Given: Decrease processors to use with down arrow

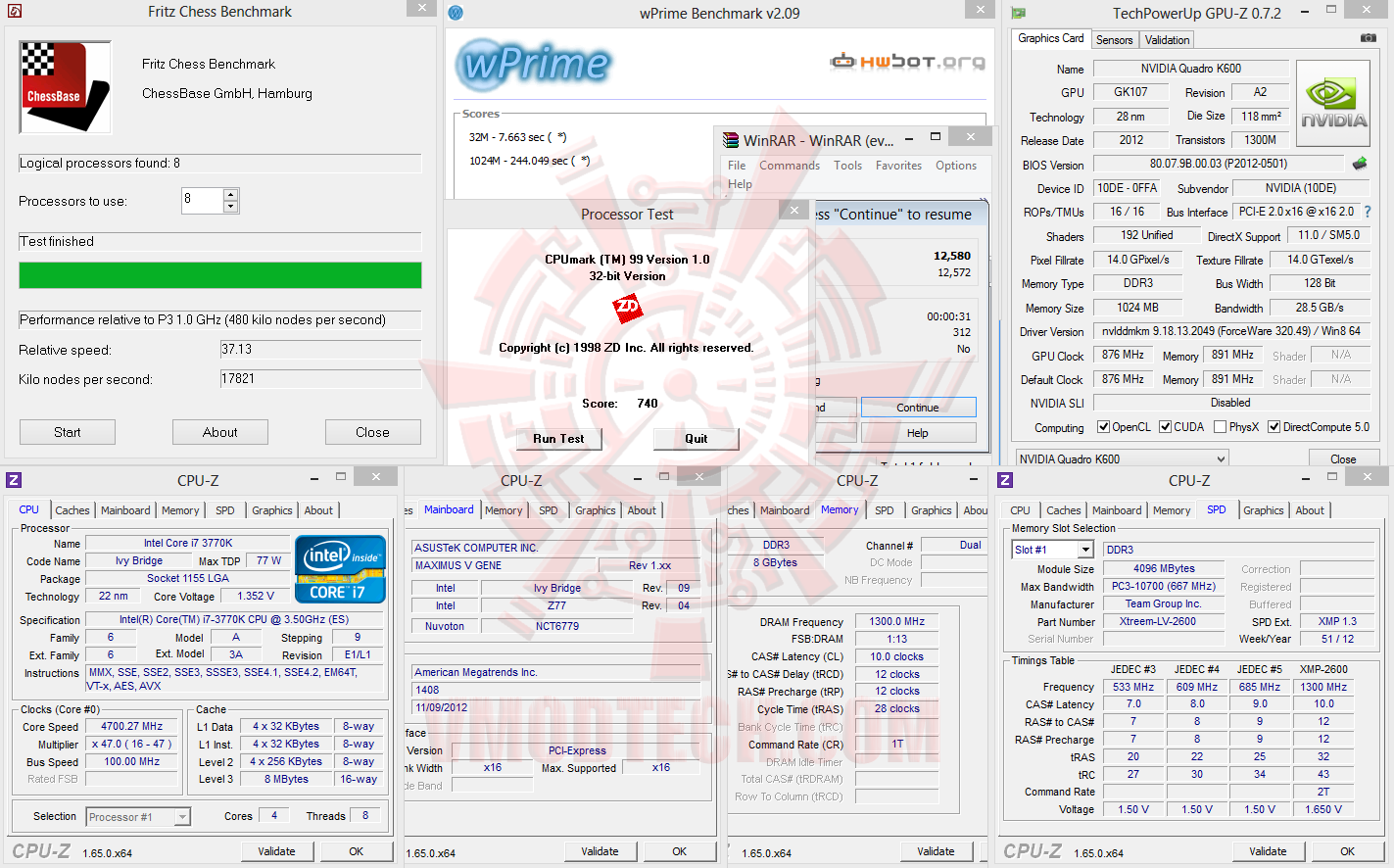Looking at the screenshot, I should (x=231, y=207).
